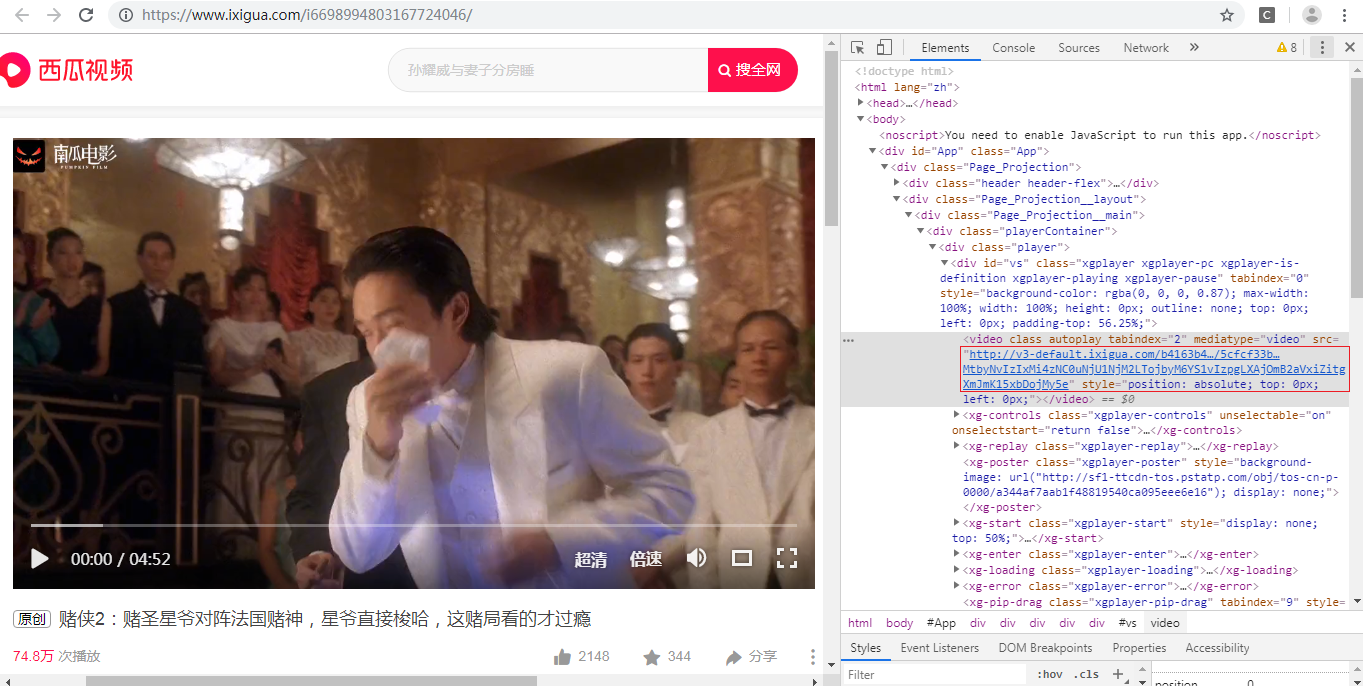Expand the xg-start element
This screenshot has width=1363, height=686.
(x=957, y=523)
